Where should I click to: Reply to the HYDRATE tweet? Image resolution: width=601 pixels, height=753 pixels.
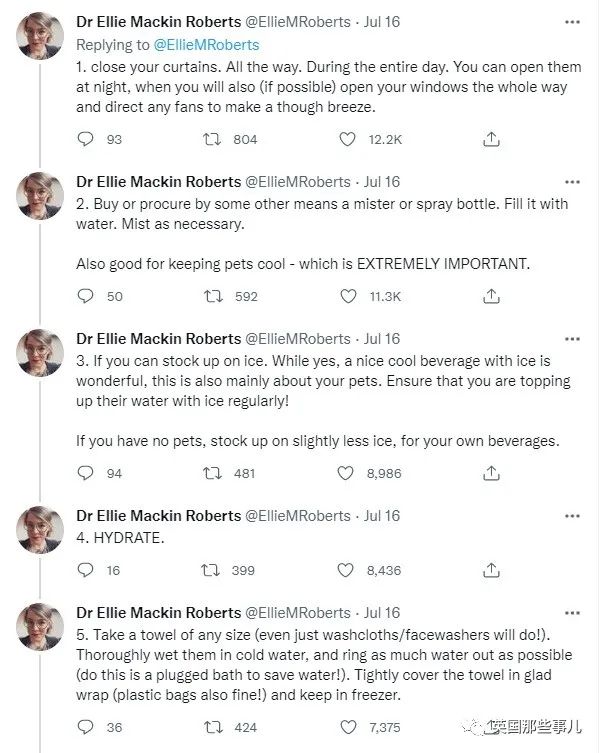(86, 570)
